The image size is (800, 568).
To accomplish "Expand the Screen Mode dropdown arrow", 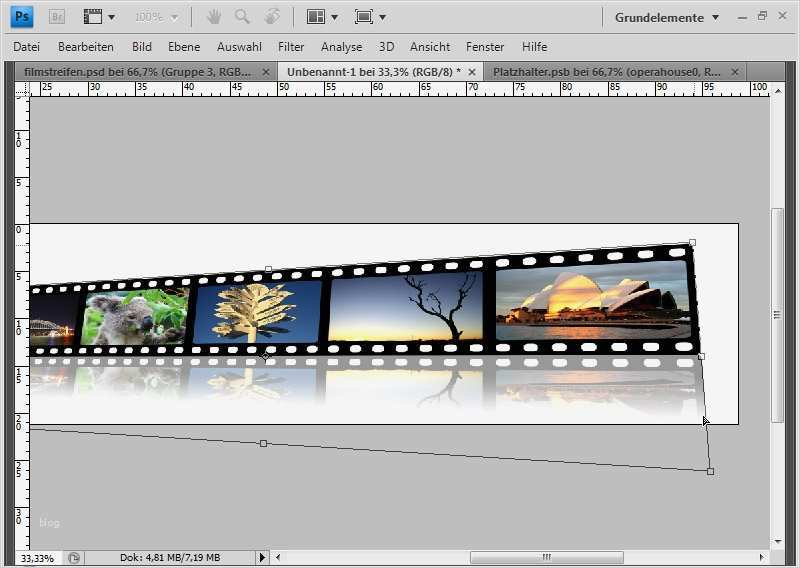I will [382, 17].
